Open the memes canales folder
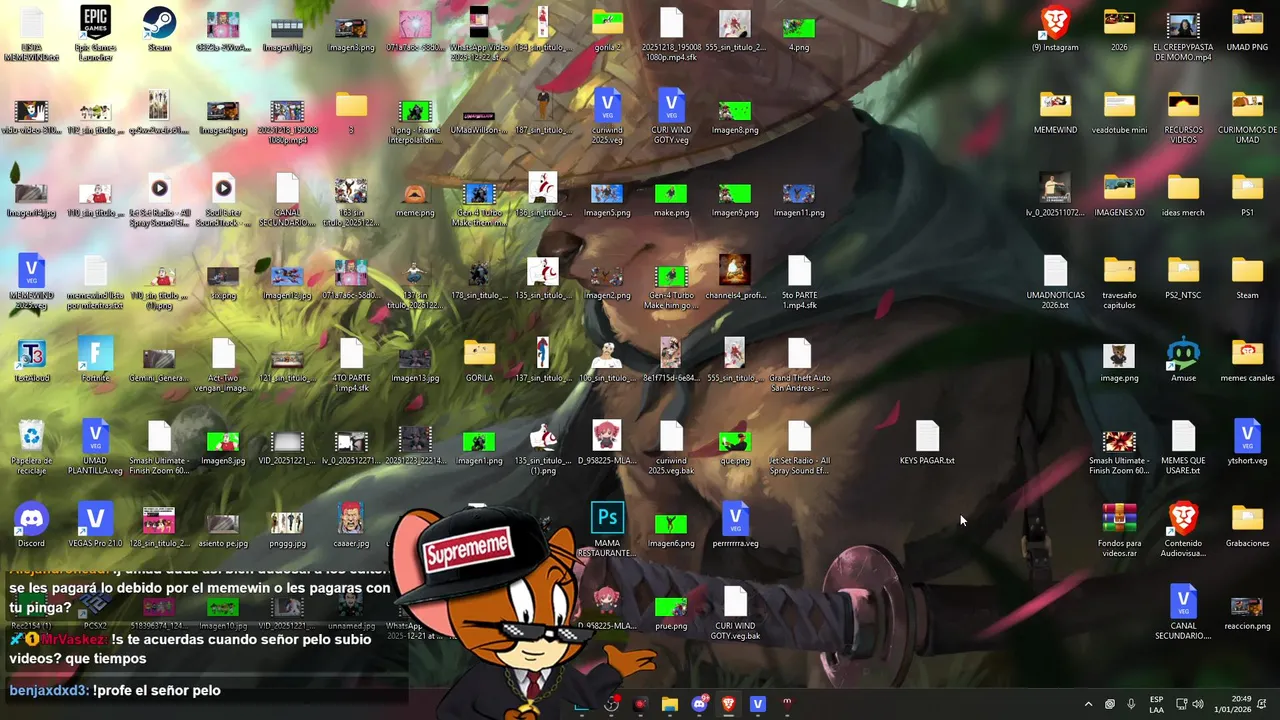This screenshot has height=720, width=1280. tap(1247, 360)
